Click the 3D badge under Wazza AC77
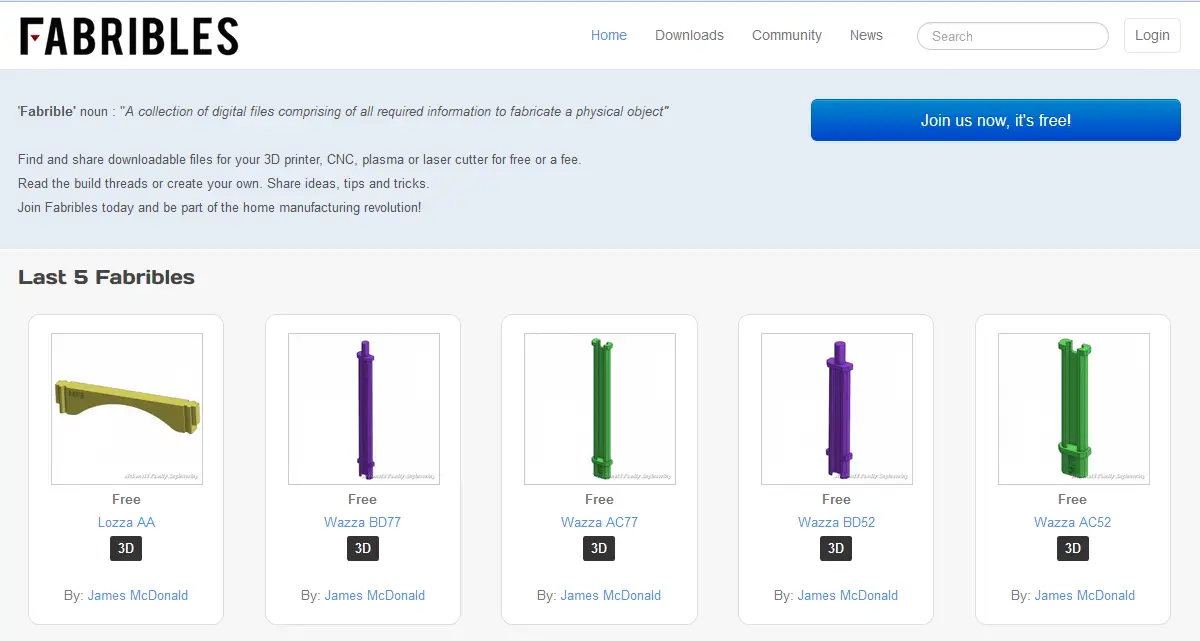The height and width of the screenshot is (641, 1200). coord(599,548)
